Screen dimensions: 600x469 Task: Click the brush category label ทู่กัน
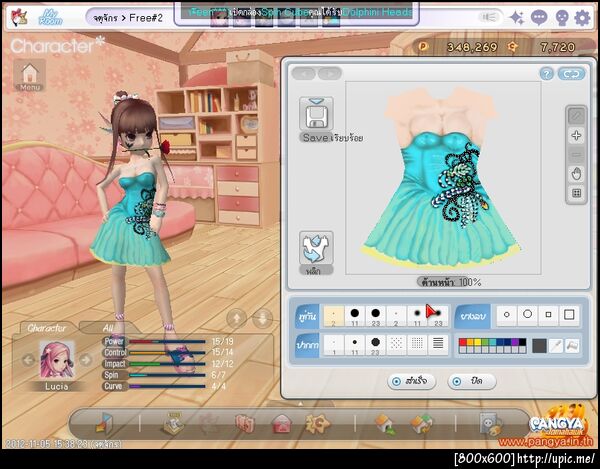point(307,316)
